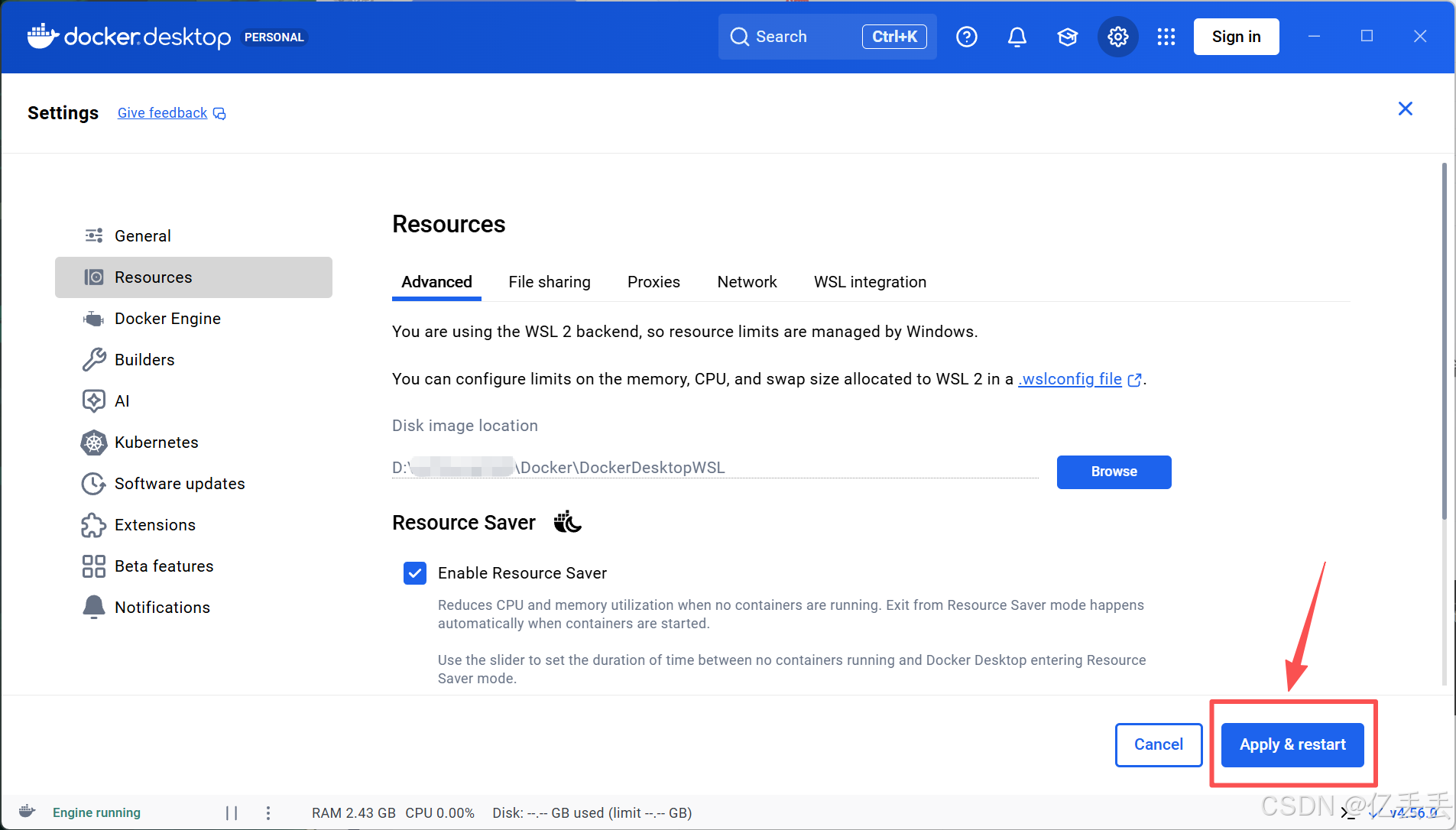Click the Notifications bell sidebar icon
The image size is (1456, 830).
click(94, 607)
